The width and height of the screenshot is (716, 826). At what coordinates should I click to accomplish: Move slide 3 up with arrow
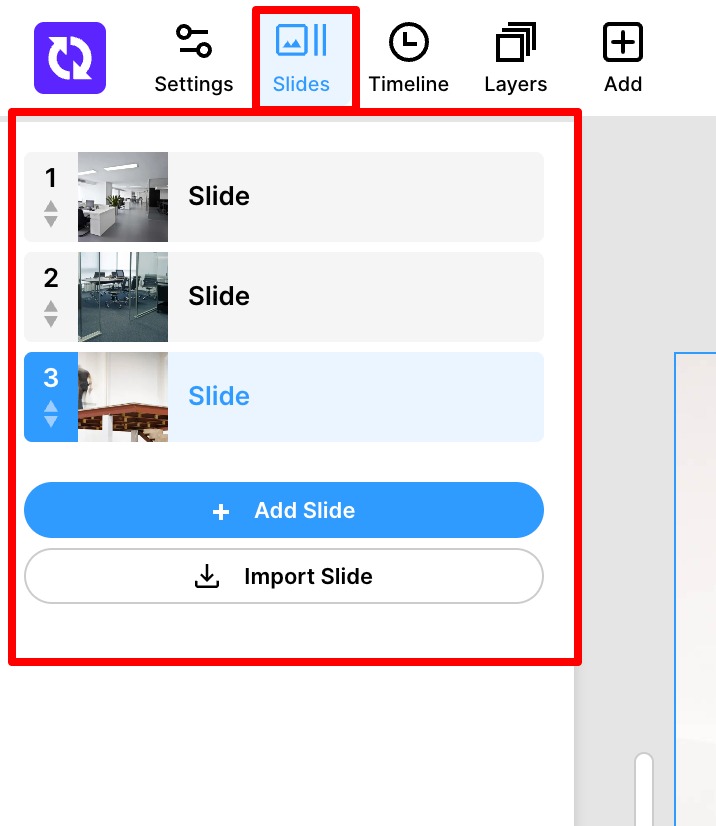click(x=51, y=406)
